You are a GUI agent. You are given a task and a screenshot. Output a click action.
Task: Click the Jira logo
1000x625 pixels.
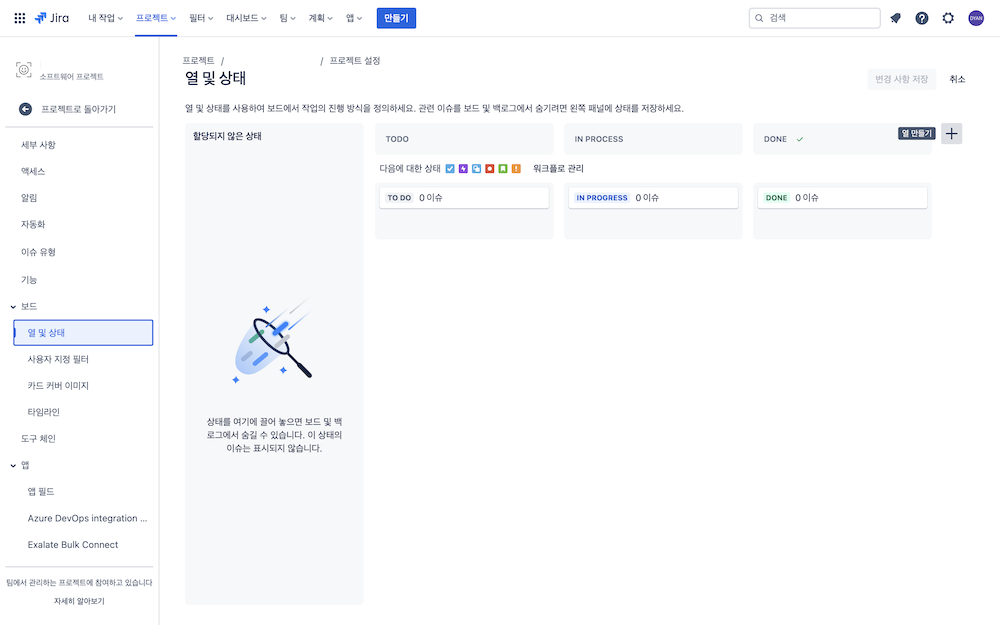(52, 18)
